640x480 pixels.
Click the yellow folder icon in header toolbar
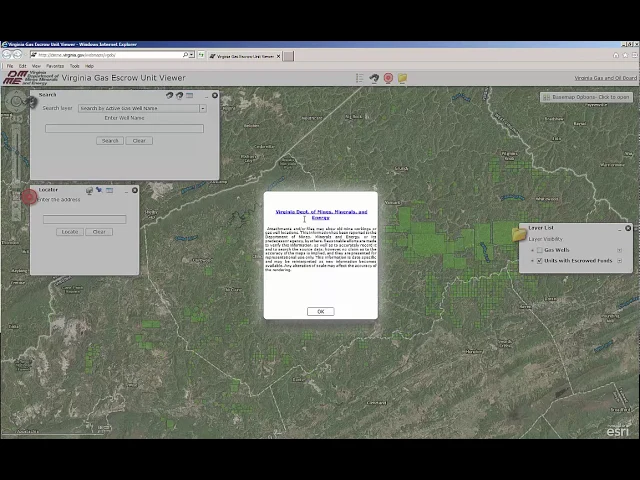point(402,78)
